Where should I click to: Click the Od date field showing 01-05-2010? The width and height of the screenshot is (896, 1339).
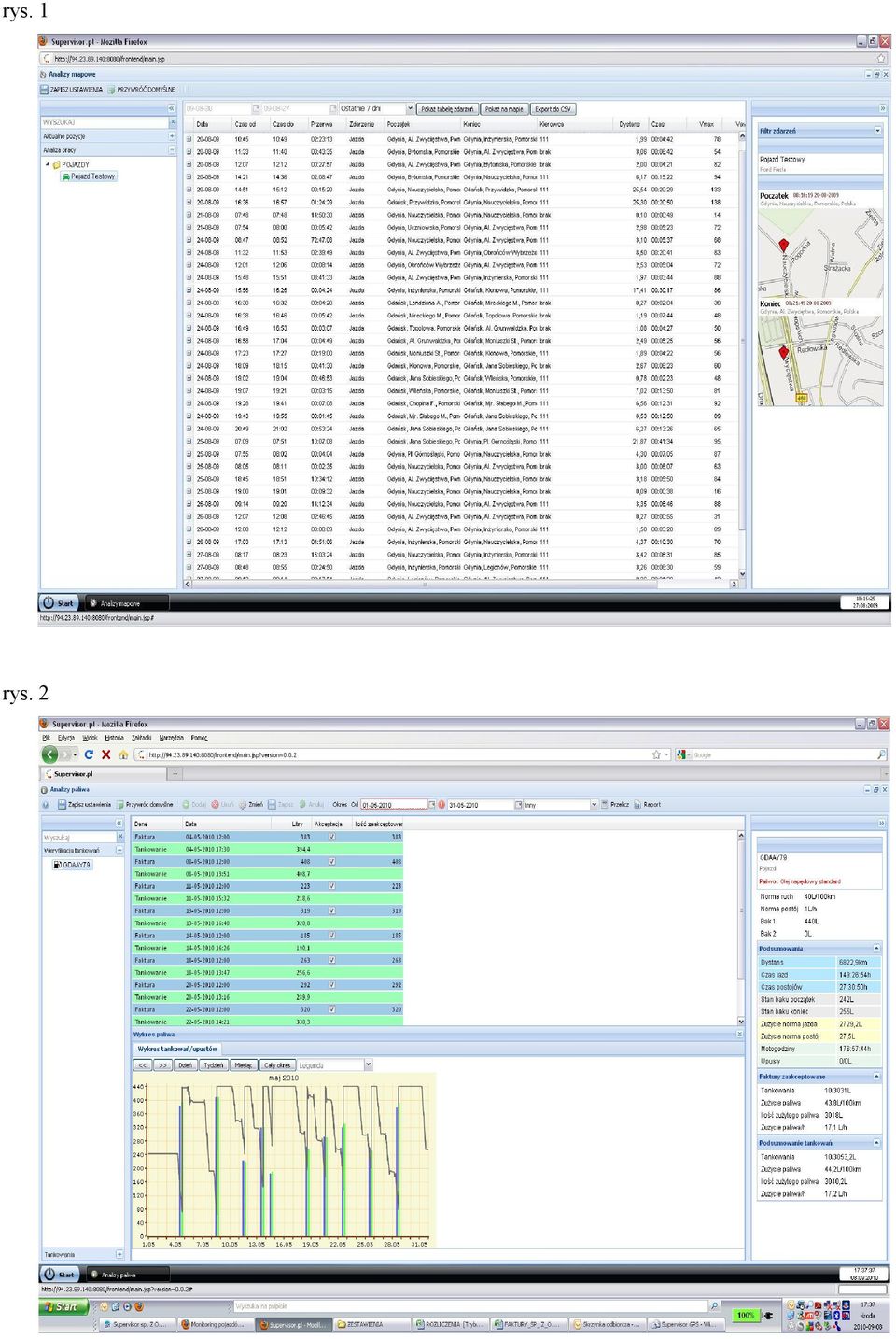coord(394,805)
